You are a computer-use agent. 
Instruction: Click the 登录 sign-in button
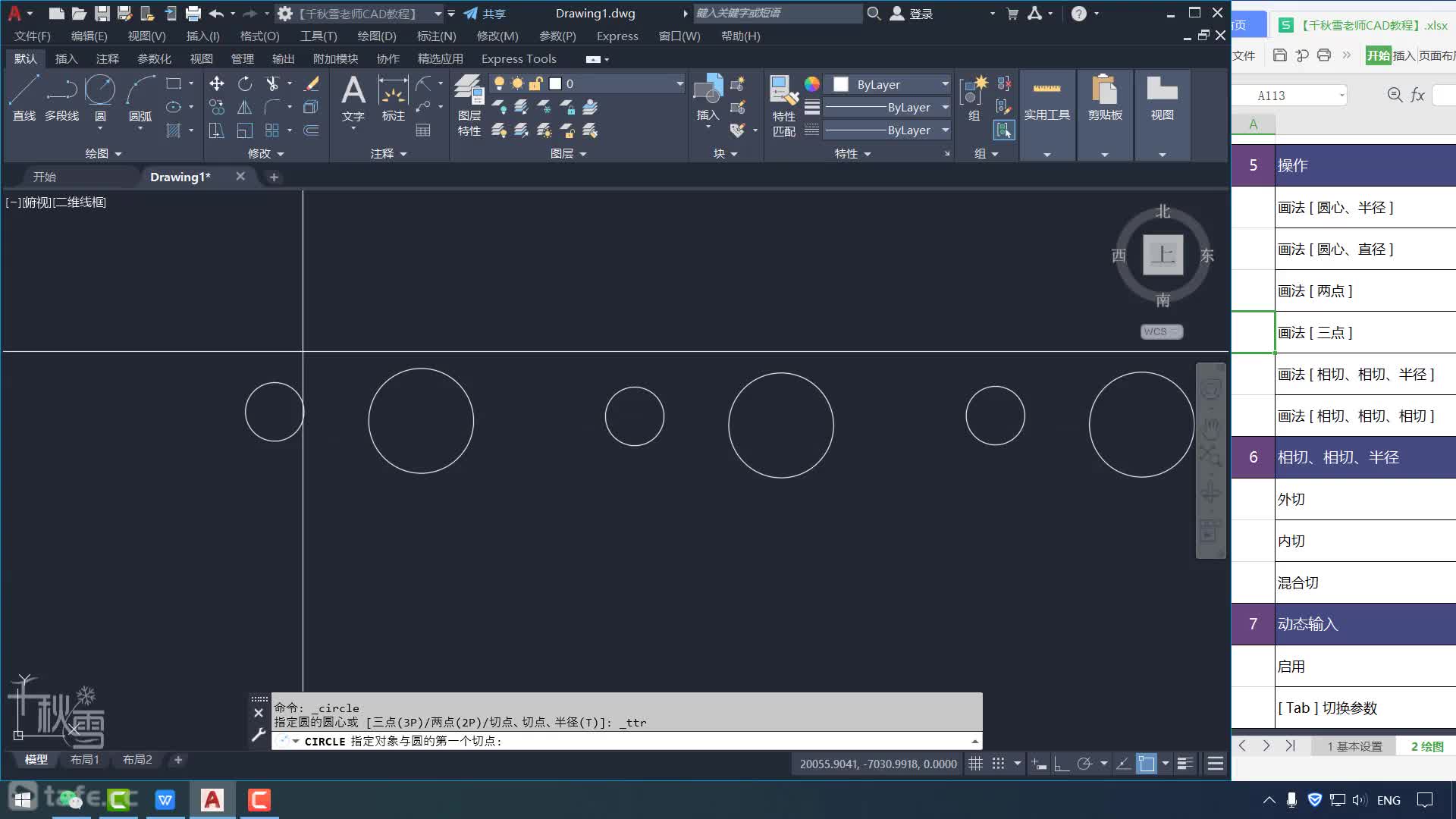(x=911, y=14)
